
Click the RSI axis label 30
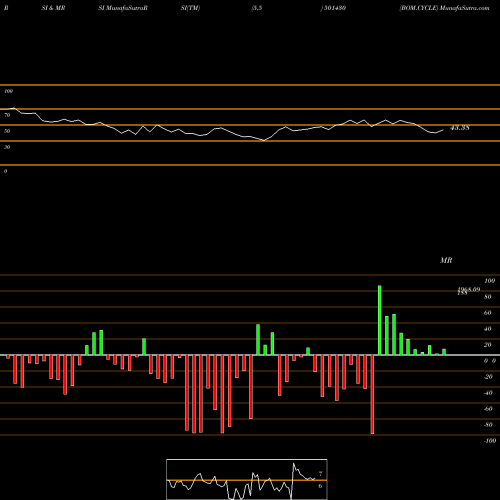click(7, 147)
